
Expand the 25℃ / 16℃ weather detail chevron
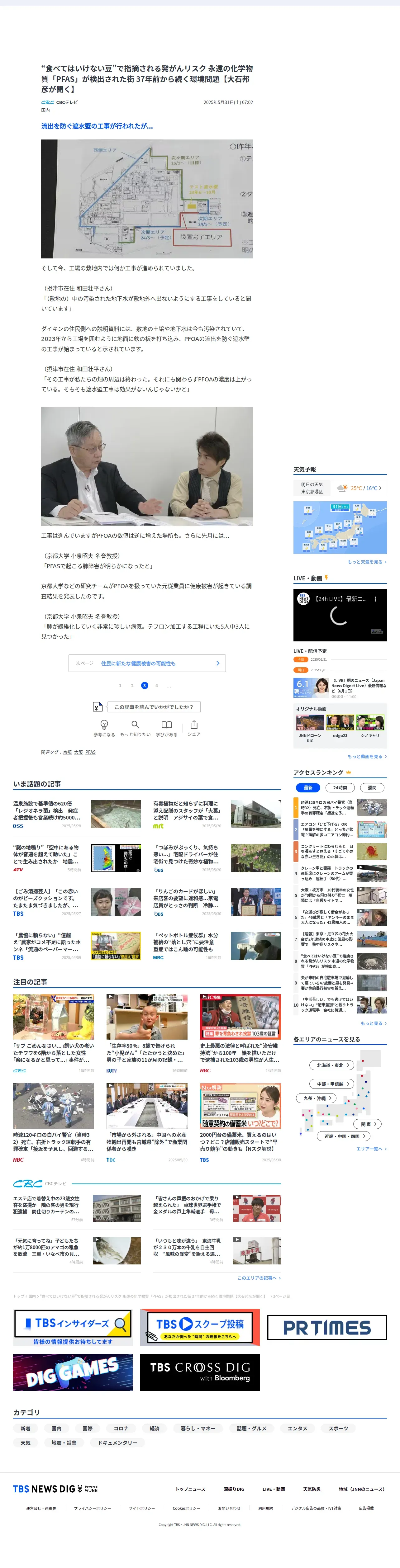click(x=380, y=488)
